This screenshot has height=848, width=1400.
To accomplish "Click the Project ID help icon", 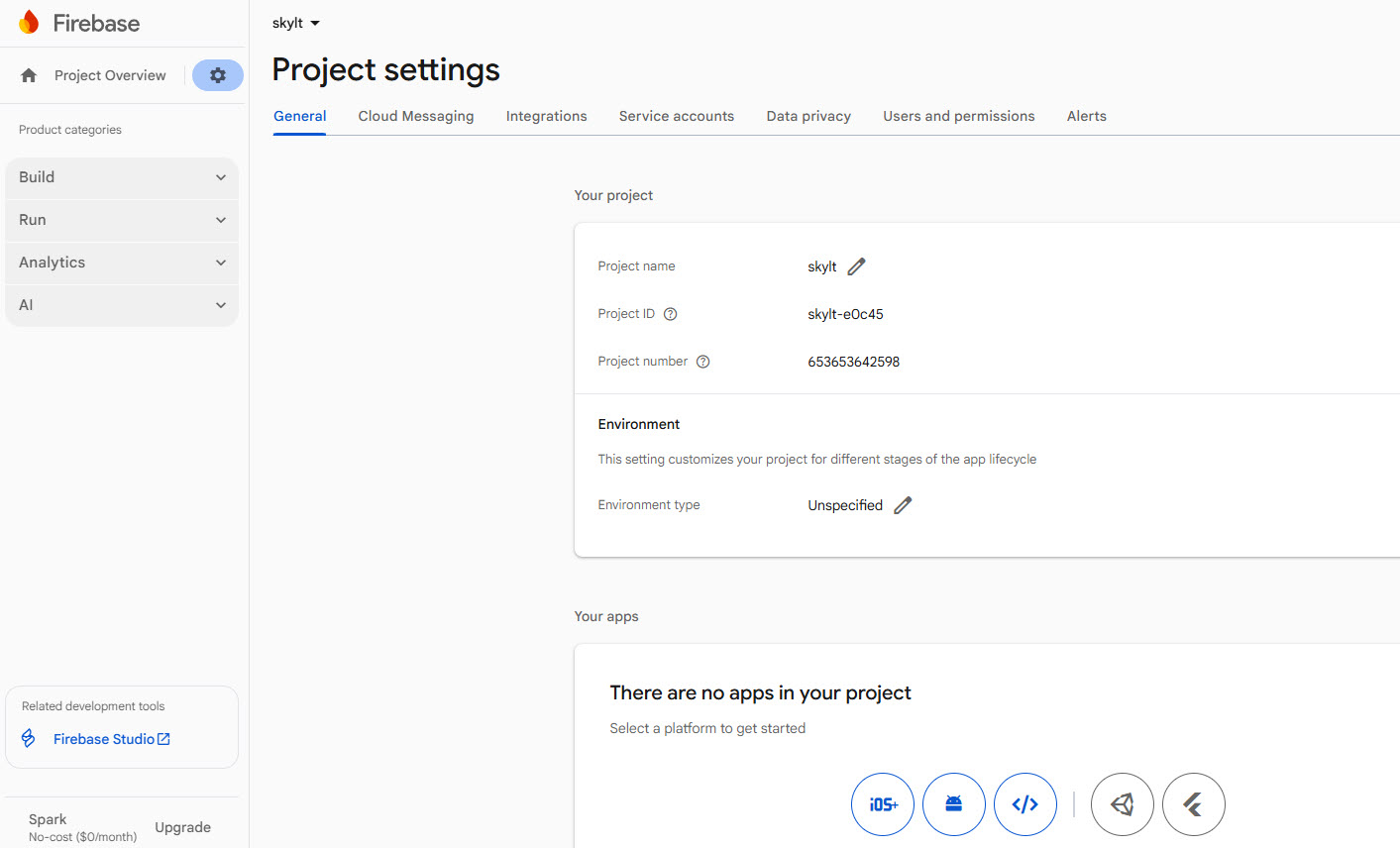I will [x=670, y=314].
